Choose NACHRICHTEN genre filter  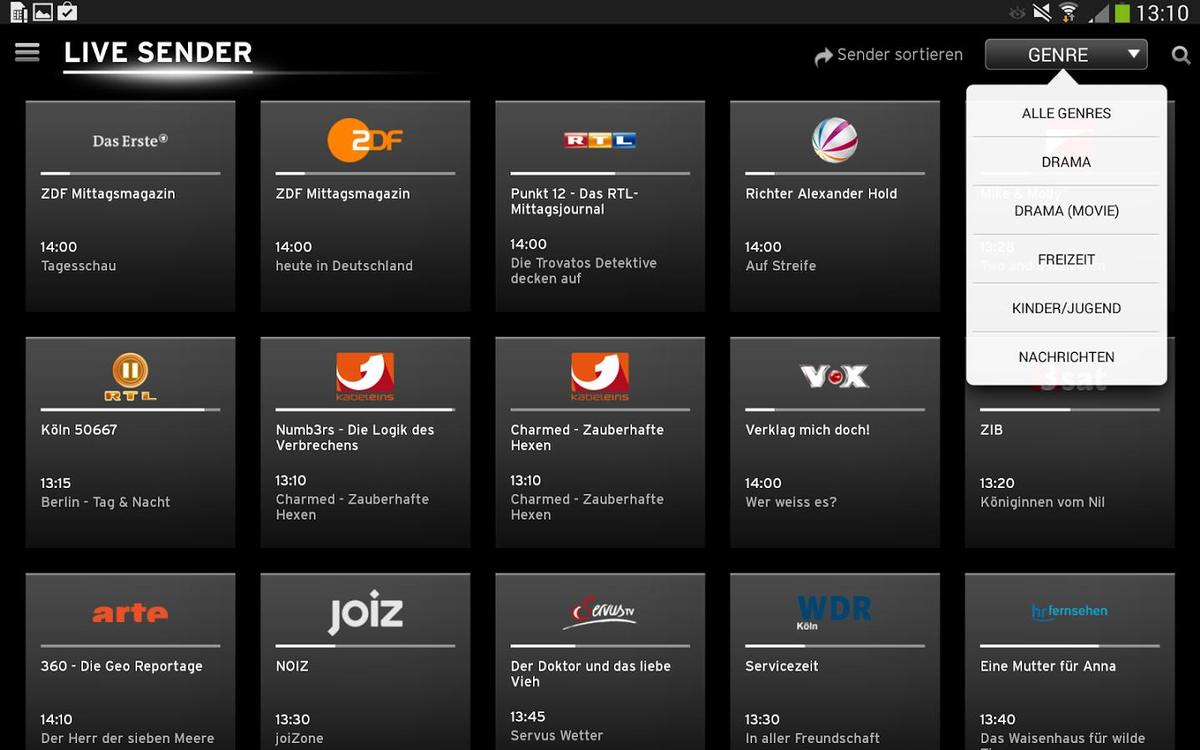click(1066, 357)
